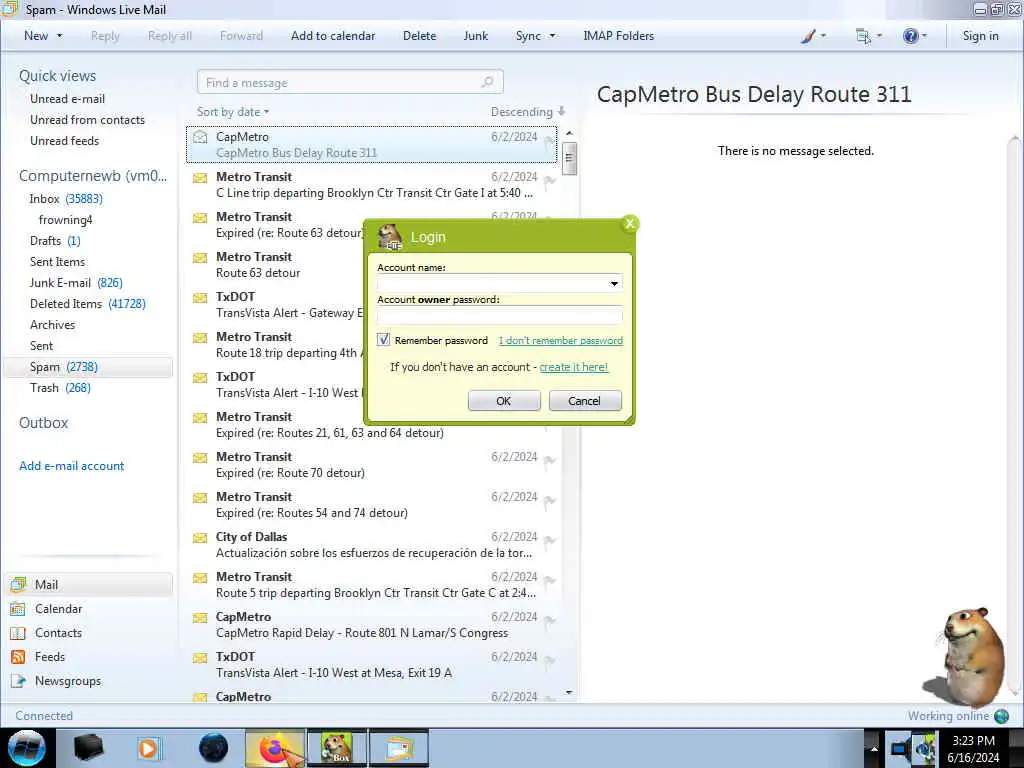Open IMAP Folders from the toolbar
The width and height of the screenshot is (1024, 768).
618,36
